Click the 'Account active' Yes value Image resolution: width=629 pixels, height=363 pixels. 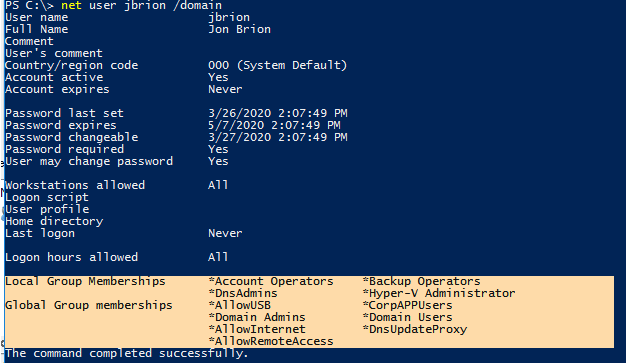pos(218,77)
